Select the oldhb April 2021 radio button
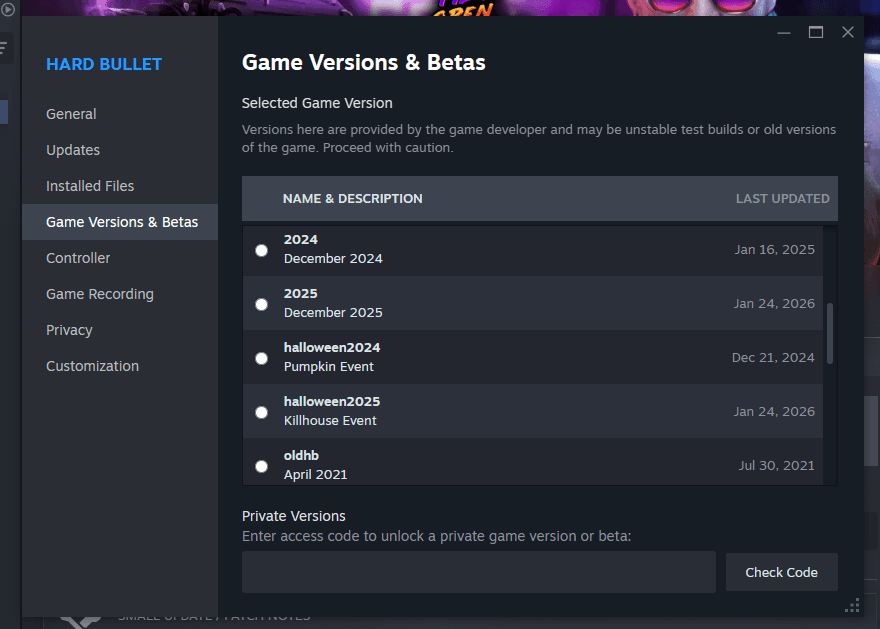Screen dimensions: 880x629 click(x=262, y=466)
